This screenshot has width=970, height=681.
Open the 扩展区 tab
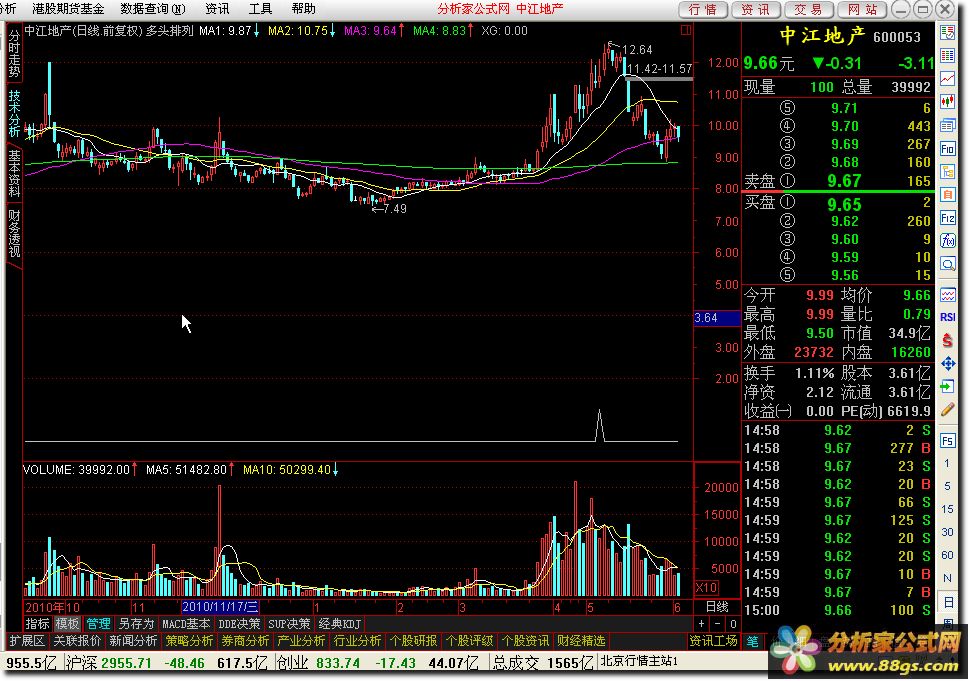click(x=27, y=641)
